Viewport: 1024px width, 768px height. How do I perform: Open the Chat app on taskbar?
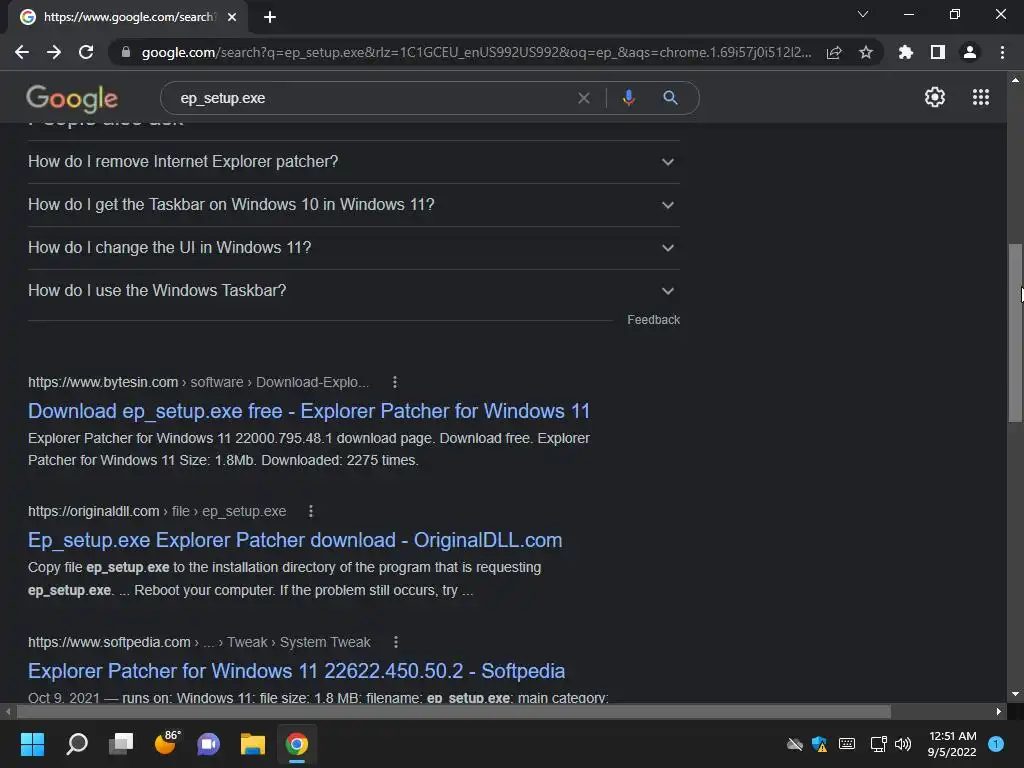tap(209, 744)
